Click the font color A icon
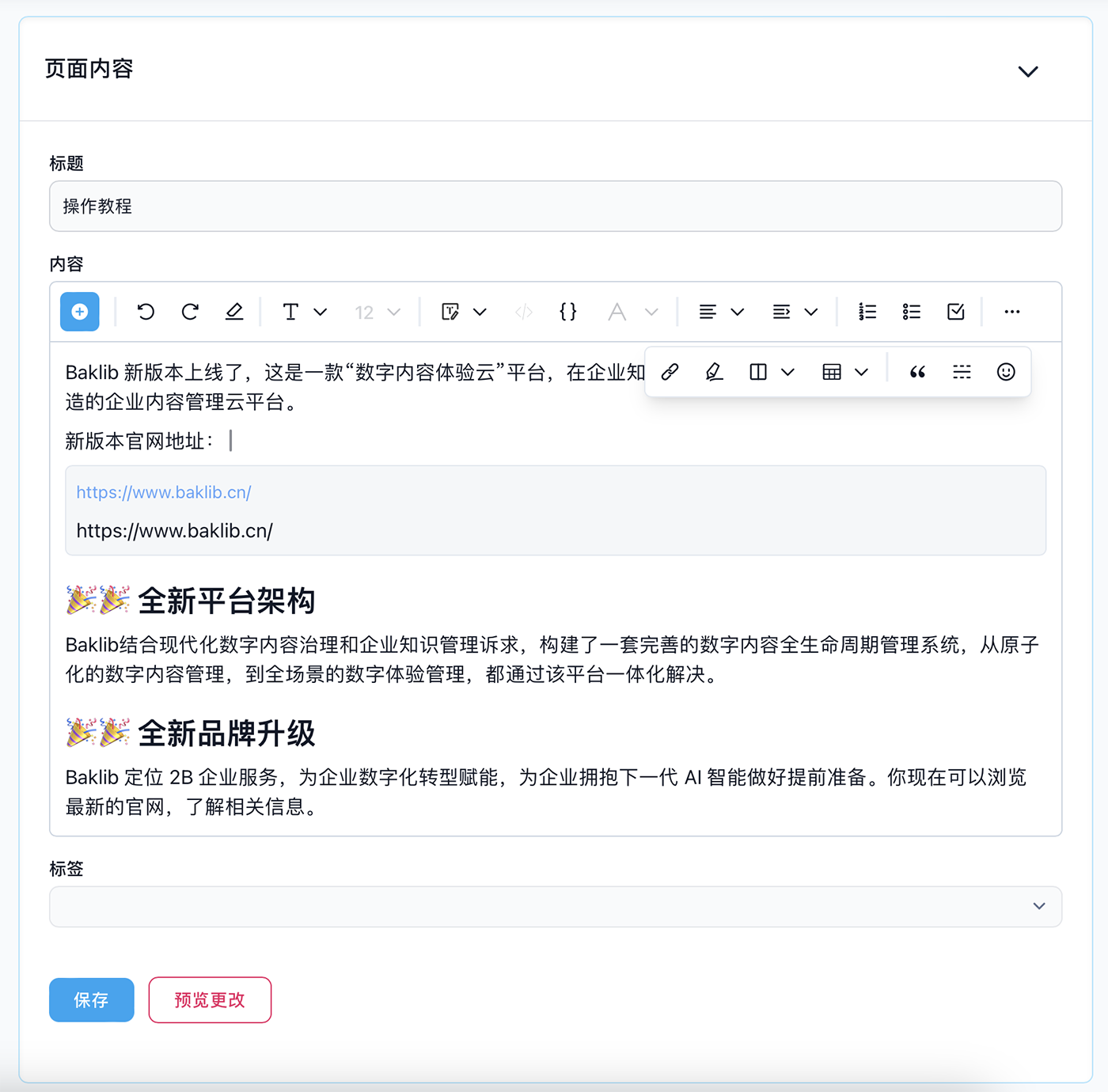The image size is (1108, 1092). click(x=617, y=312)
